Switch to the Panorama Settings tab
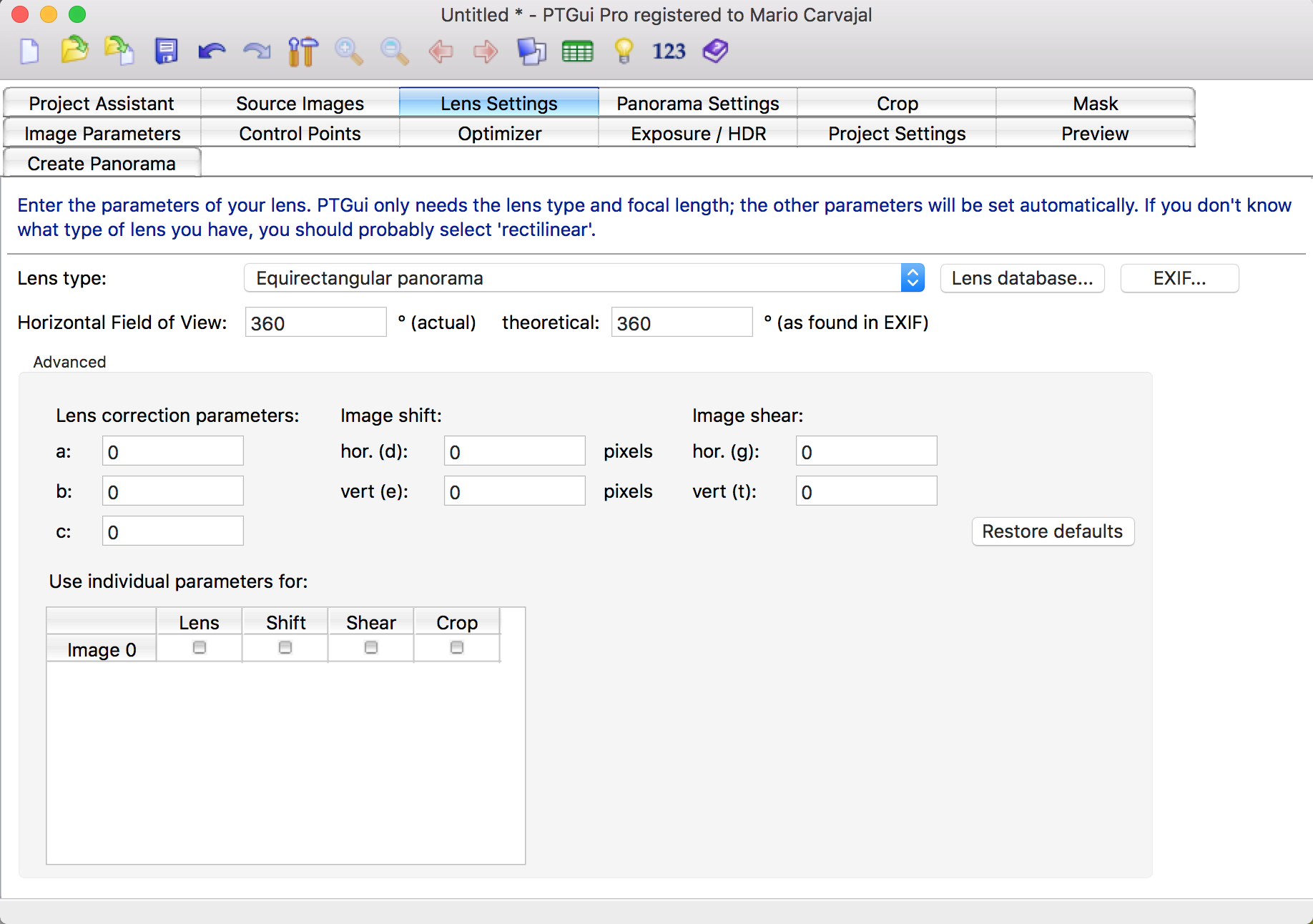The image size is (1313, 924). [x=698, y=103]
